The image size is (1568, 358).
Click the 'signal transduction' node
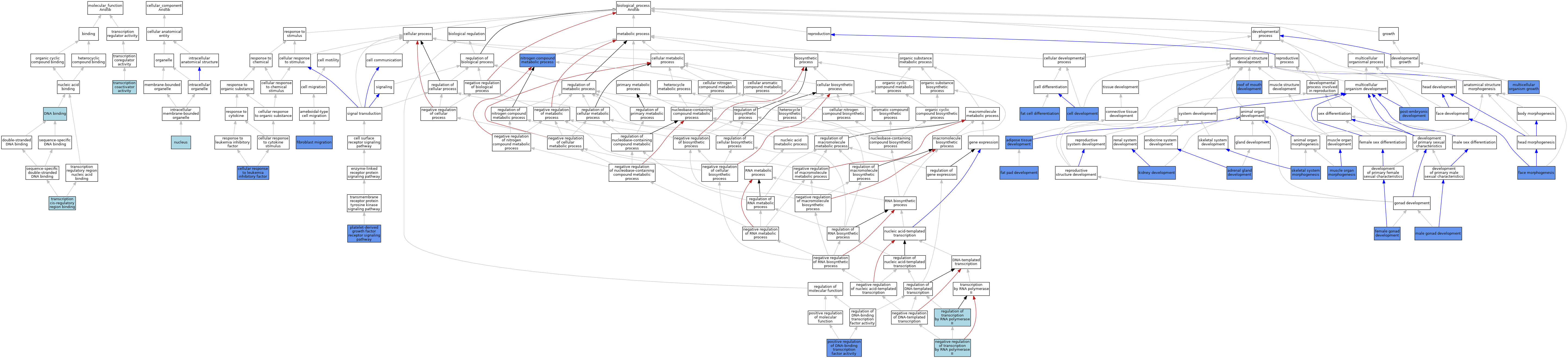[x=364, y=114]
